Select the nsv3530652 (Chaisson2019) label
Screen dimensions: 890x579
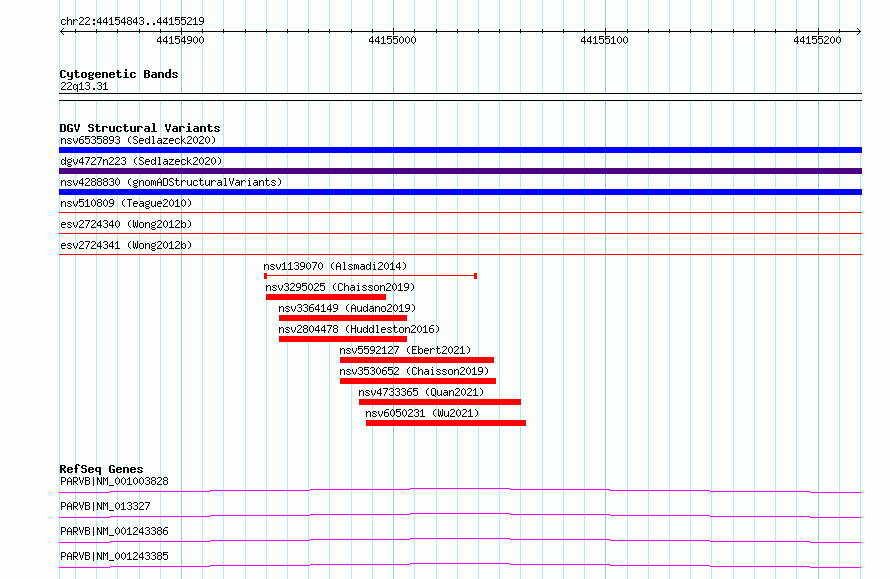[414, 371]
